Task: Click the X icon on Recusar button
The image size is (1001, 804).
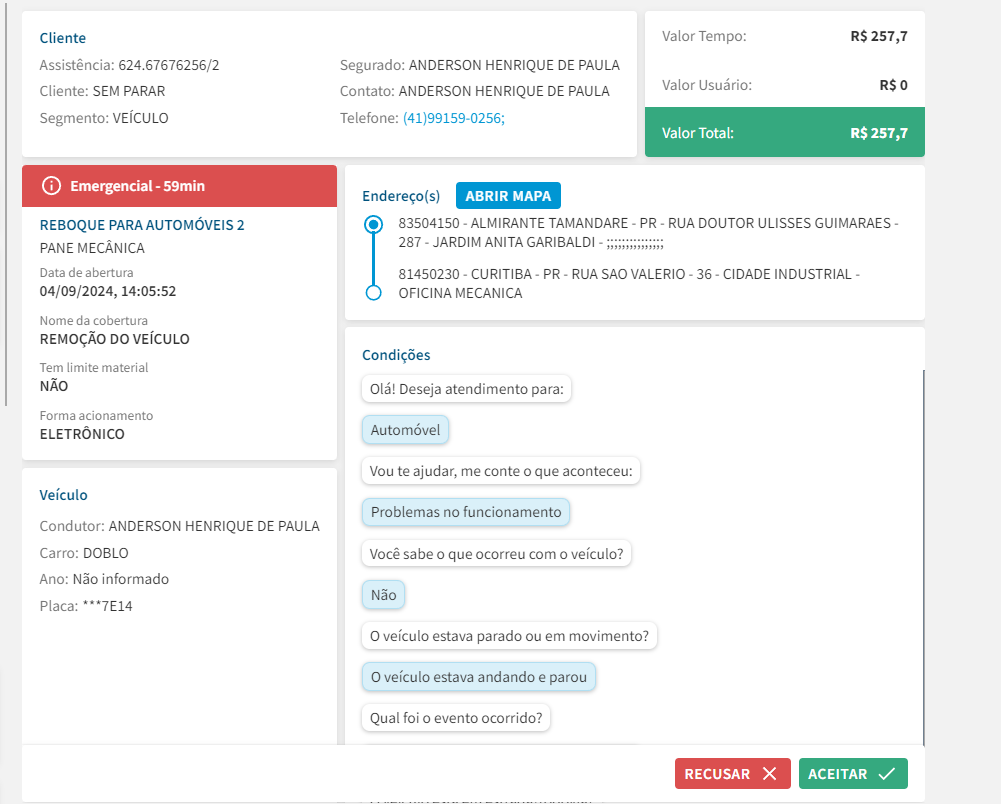Action: (769, 774)
